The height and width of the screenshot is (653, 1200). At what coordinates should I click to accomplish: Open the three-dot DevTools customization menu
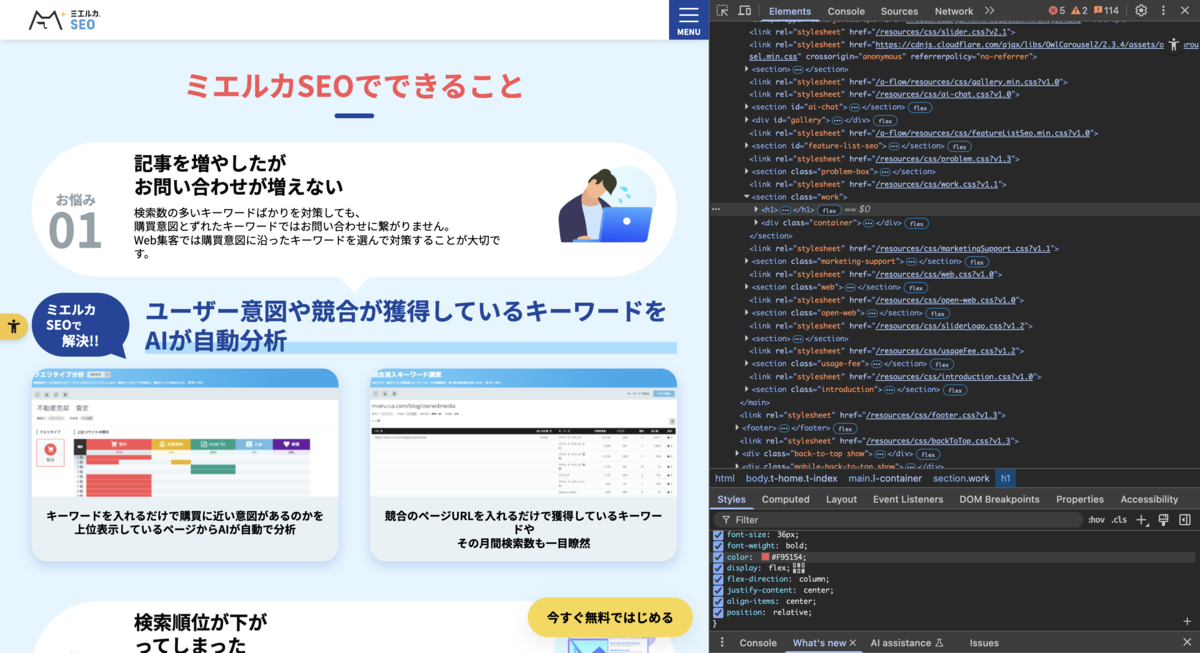[x=1162, y=10]
